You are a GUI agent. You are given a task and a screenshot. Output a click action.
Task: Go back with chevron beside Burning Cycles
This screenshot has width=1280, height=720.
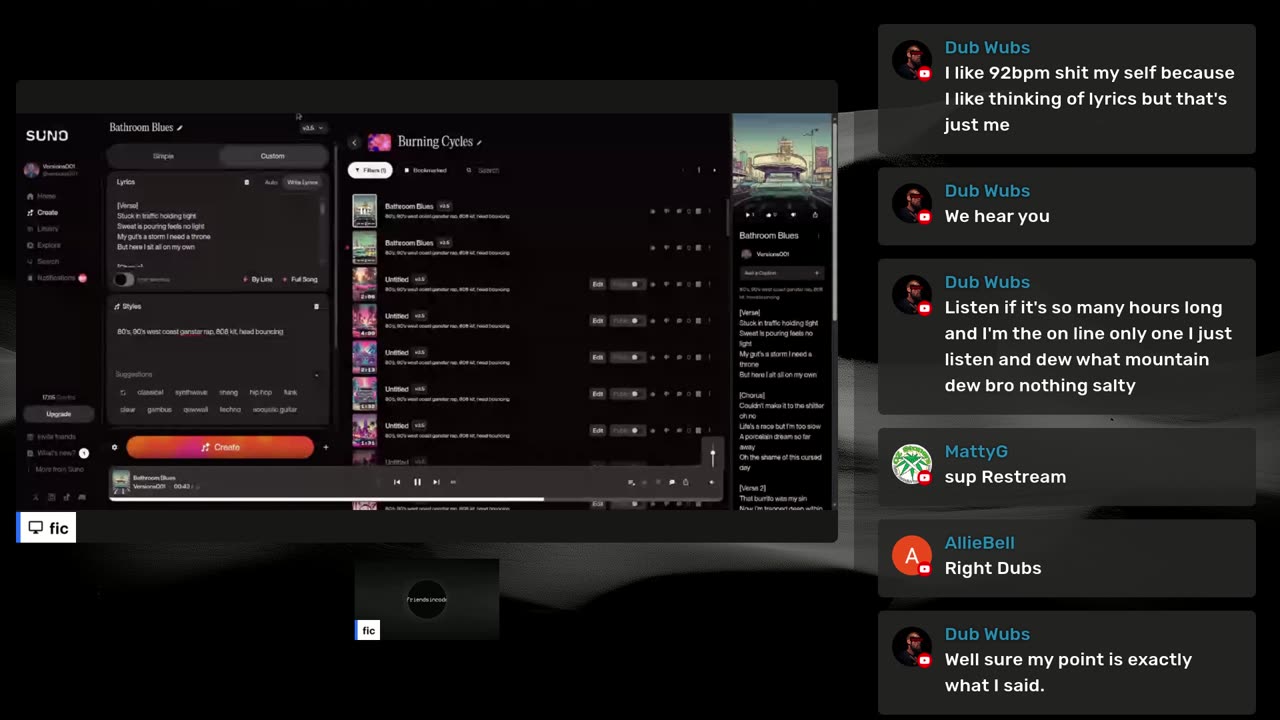coord(354,143)
